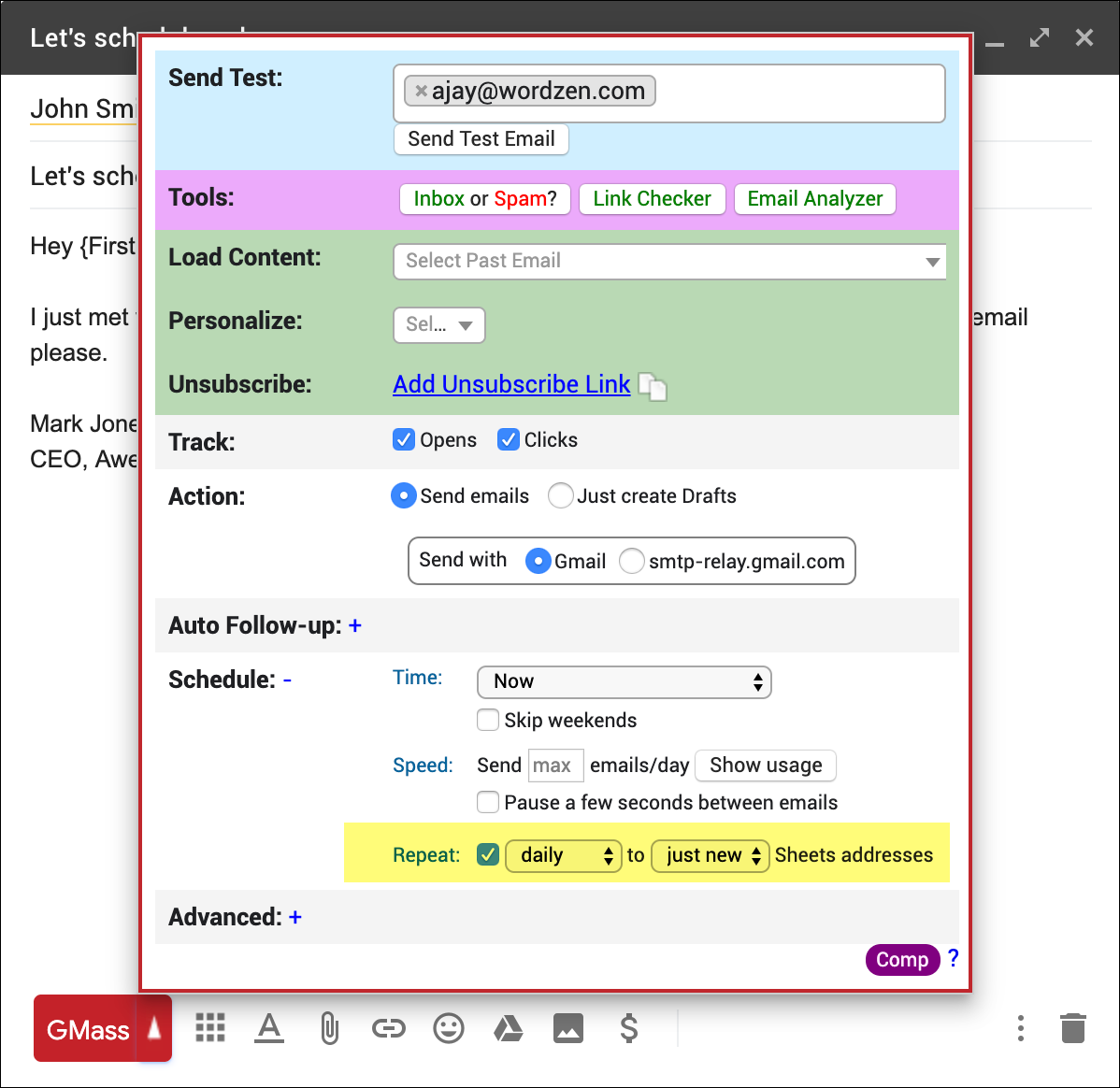
Task: Insert files using Google Drive icon
Action: pos(508,1028)
